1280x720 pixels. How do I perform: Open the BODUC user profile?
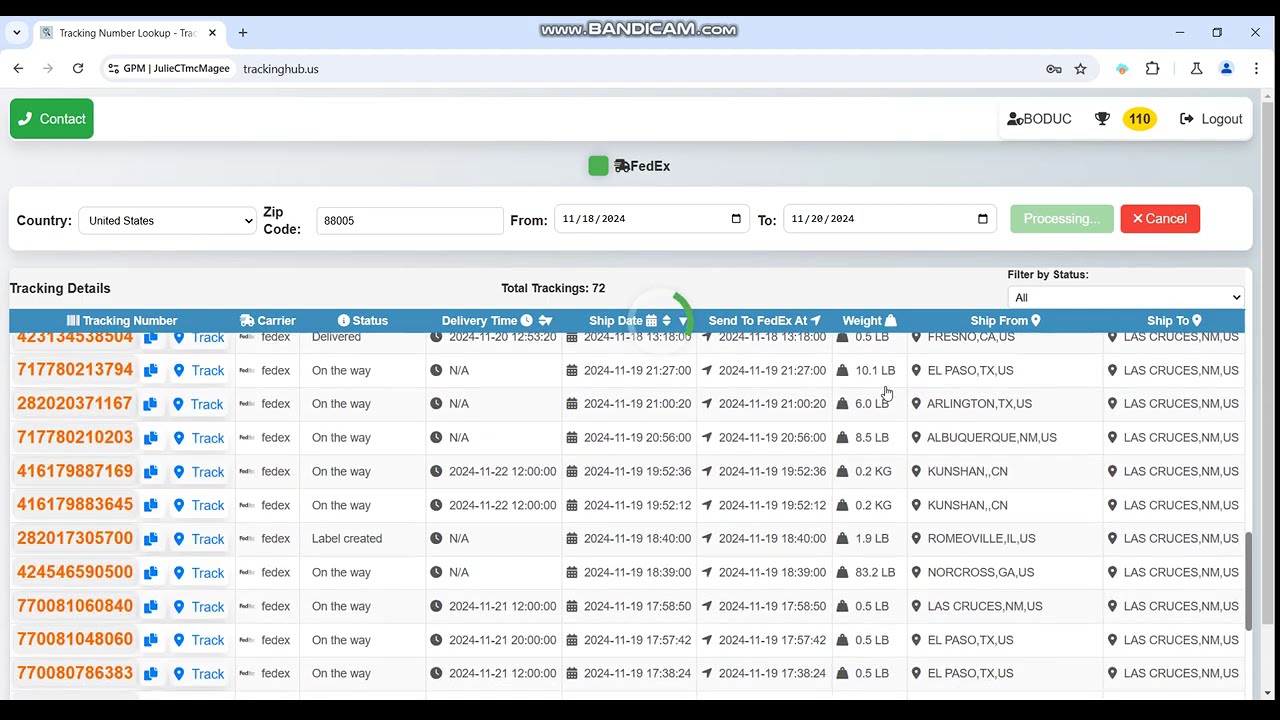click(x=1039, y=119)
